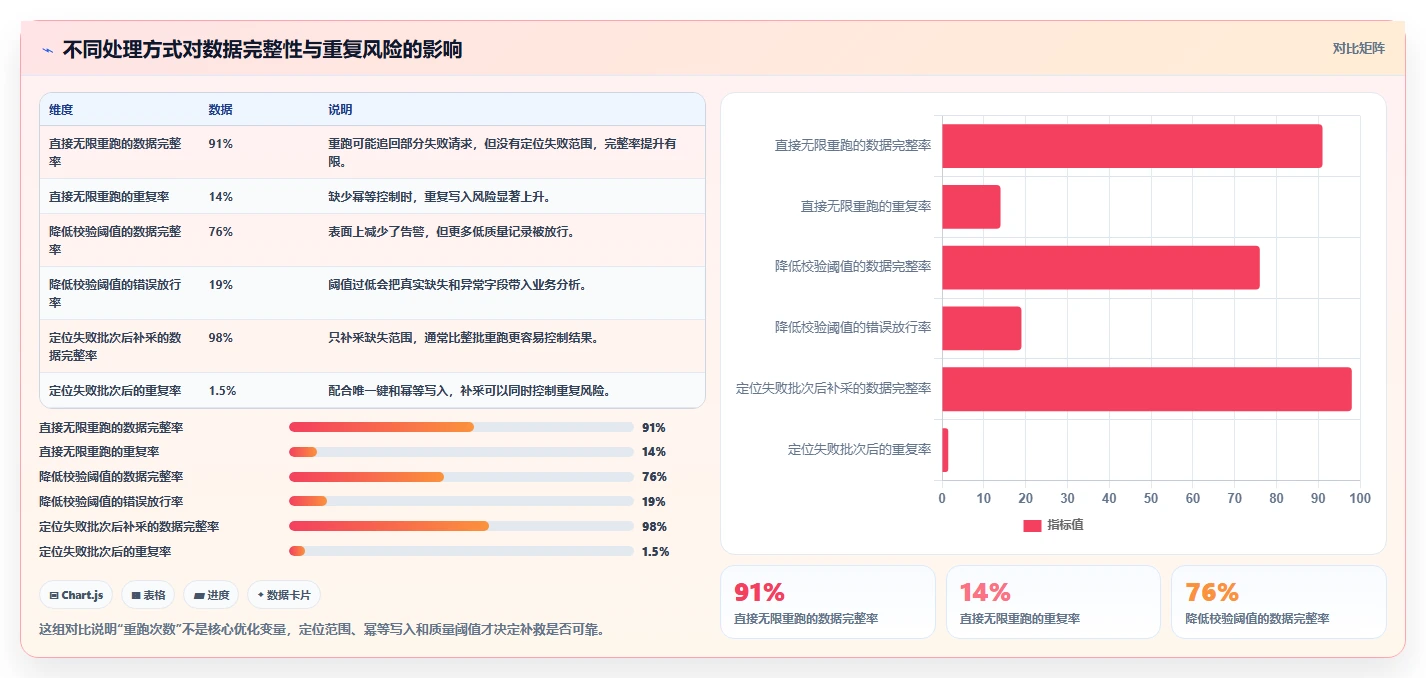The width and height of the screenshot is (1426, 678).
Task: Click description '阈值过低会把真实缺失和异常字段带入业务分析。'
Action: (457, 285)
